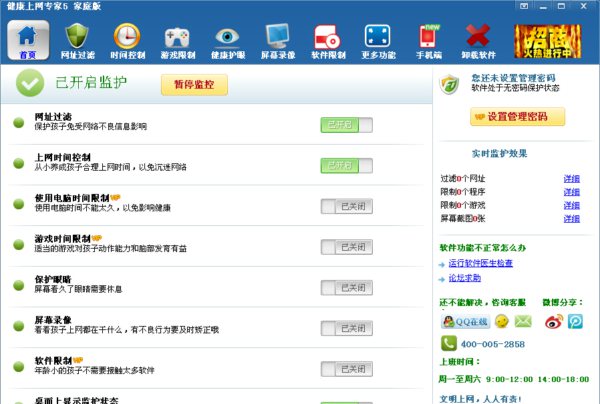Turn off the 网址过滤 toggle

click(x=346, y=125)
